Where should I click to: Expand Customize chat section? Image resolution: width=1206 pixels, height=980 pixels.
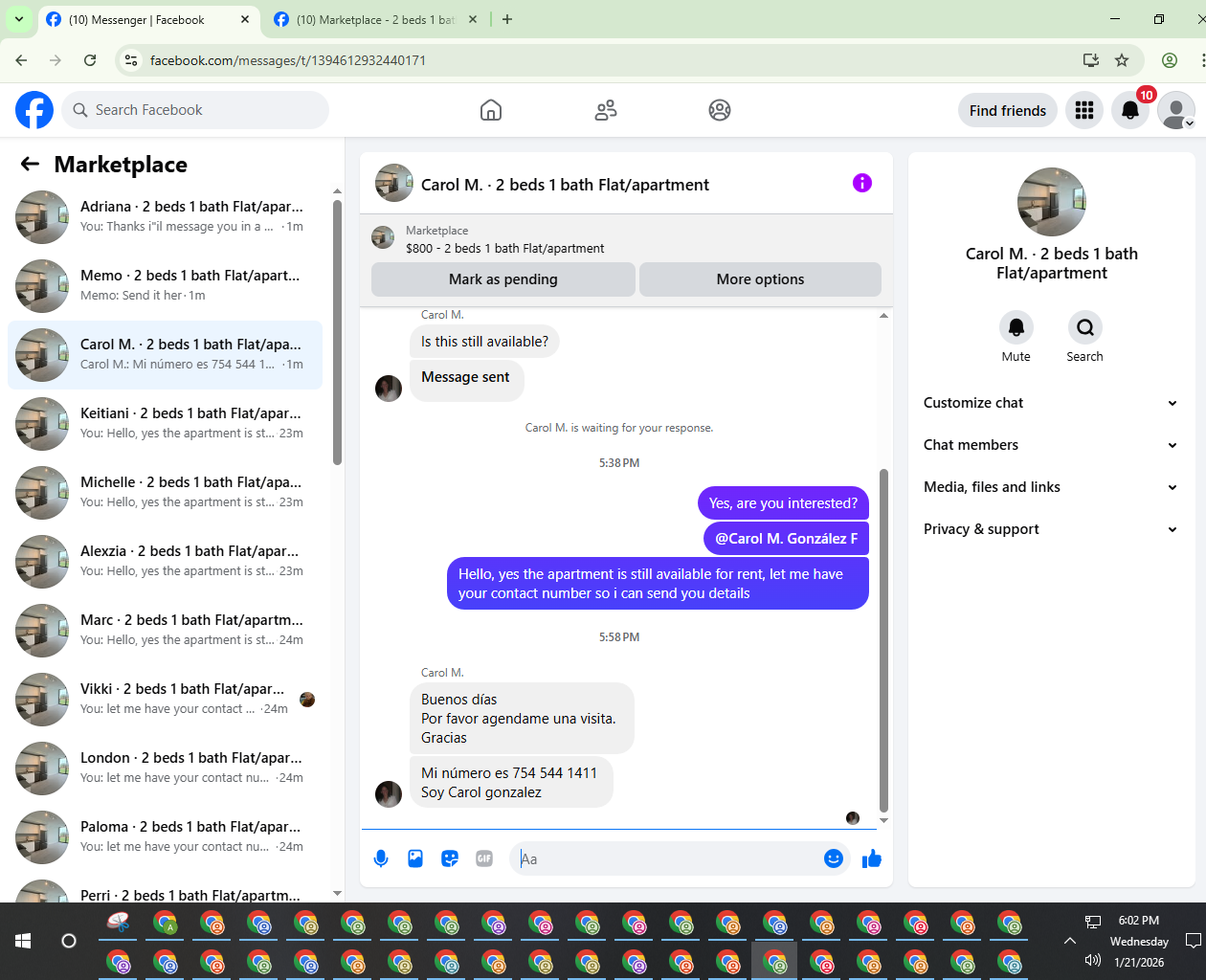pyautogui.click(x=1051, y=403)
